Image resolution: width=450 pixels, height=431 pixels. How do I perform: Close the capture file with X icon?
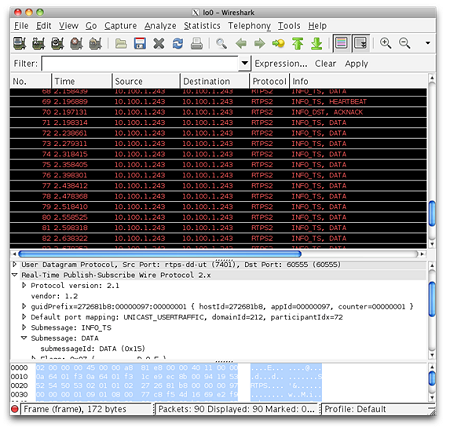pyautogui.click(x=159, y=43)
